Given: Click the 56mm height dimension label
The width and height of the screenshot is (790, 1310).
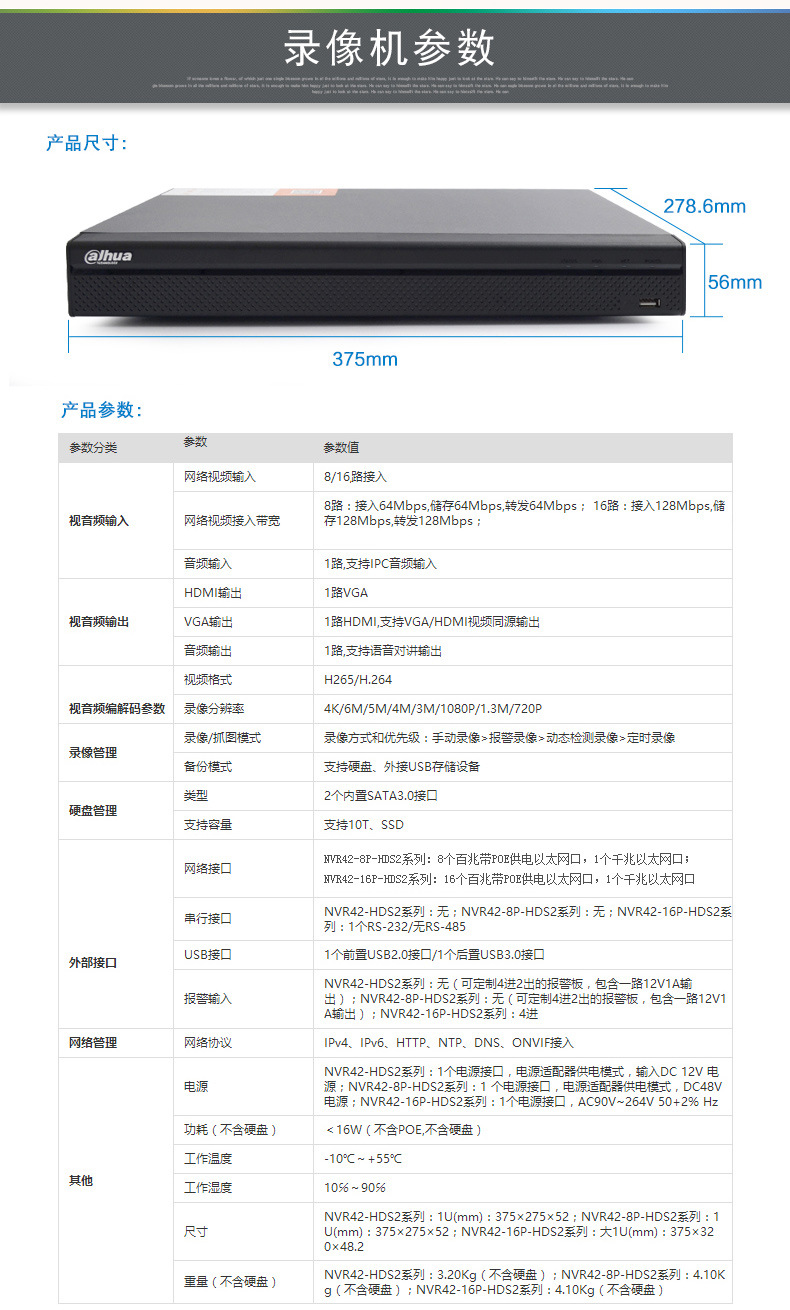Looking at the screenshot, I should click(x=735, y=282).
